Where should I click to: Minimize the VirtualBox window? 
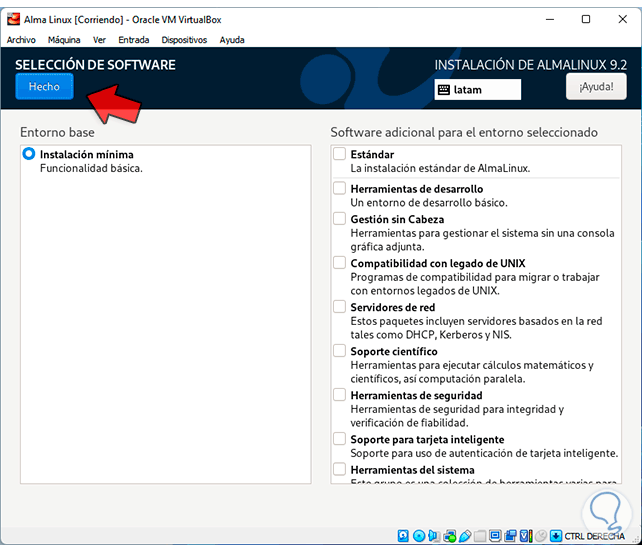pos(550,19)
